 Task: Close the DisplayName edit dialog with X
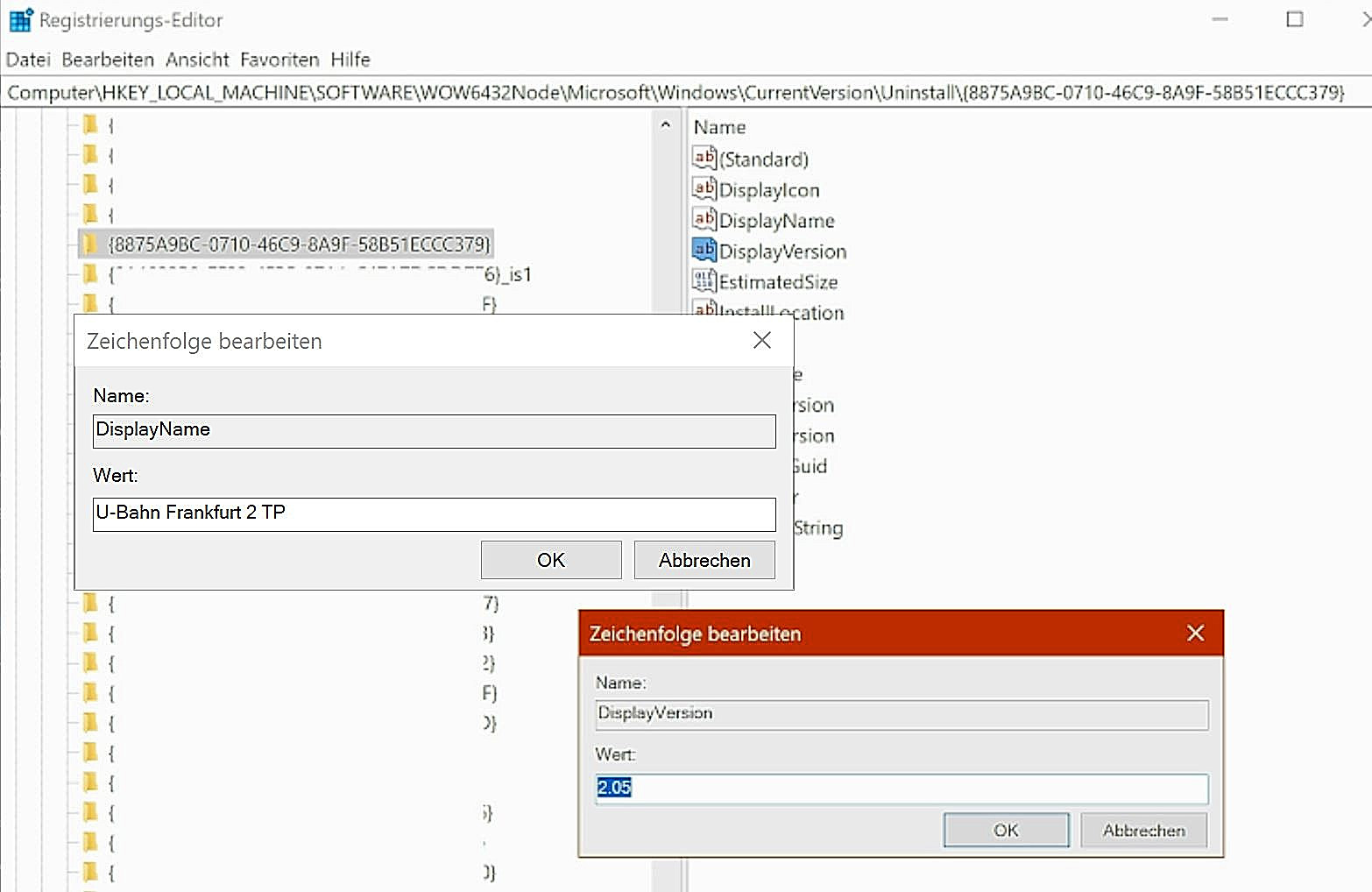pos(762,340)
